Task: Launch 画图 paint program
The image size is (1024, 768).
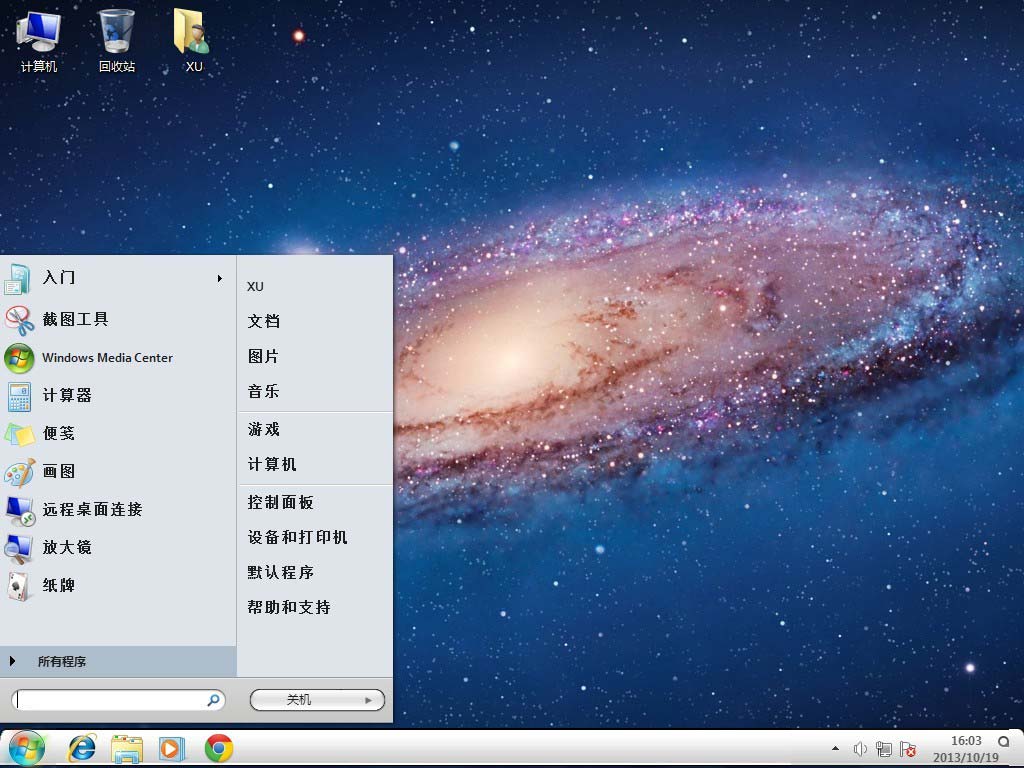Action: pyautogui.click(x=59, y=472)
